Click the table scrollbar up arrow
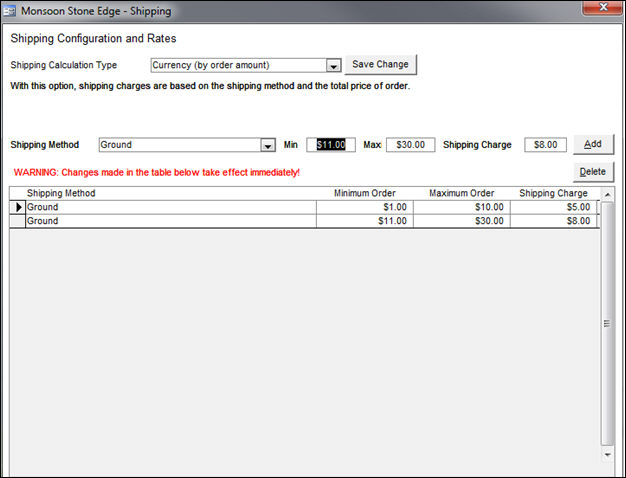626x478 pixels. click(x=608, y=193)
